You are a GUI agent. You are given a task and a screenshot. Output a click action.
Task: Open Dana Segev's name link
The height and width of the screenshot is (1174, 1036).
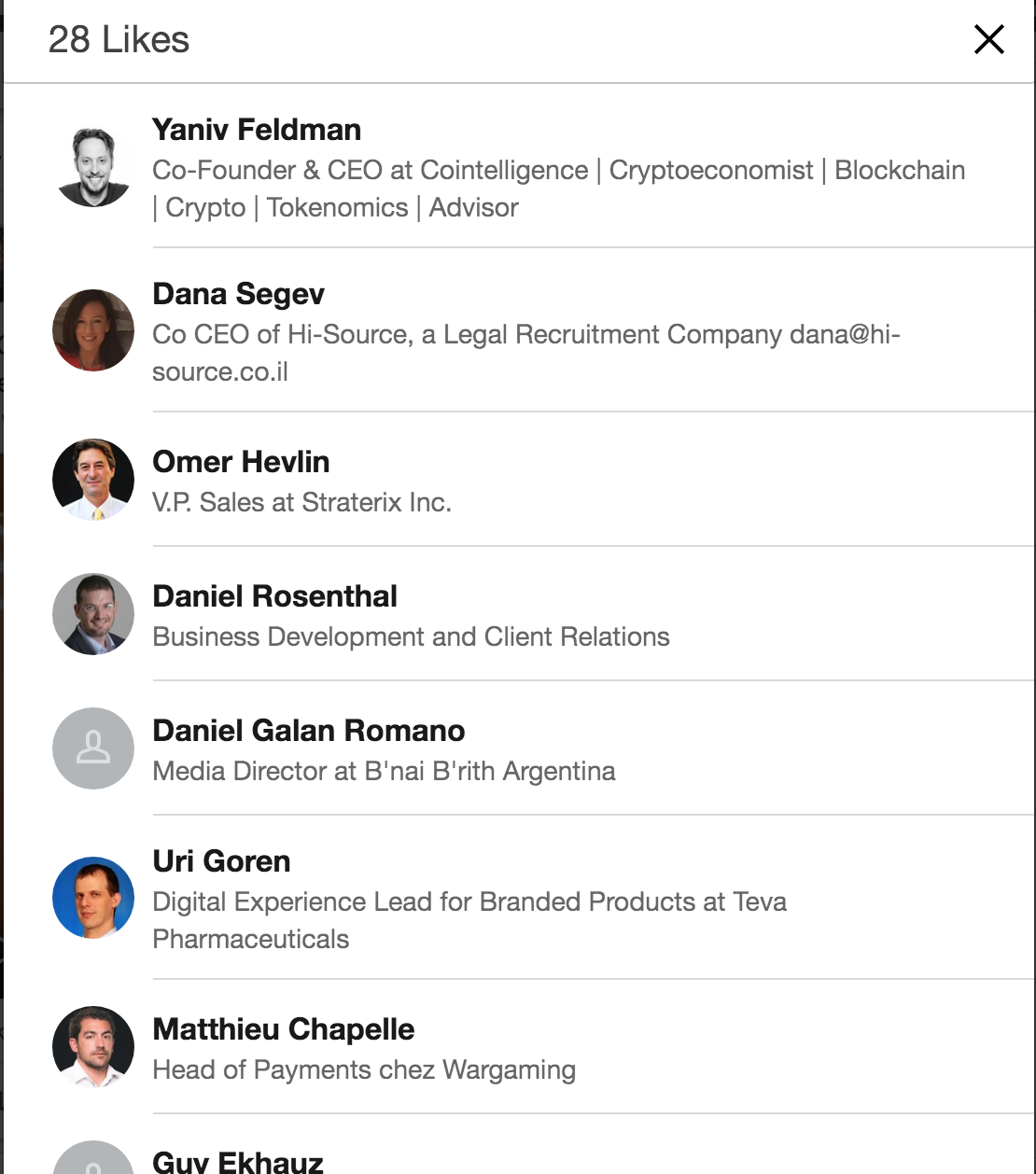[x=239, y=294]
